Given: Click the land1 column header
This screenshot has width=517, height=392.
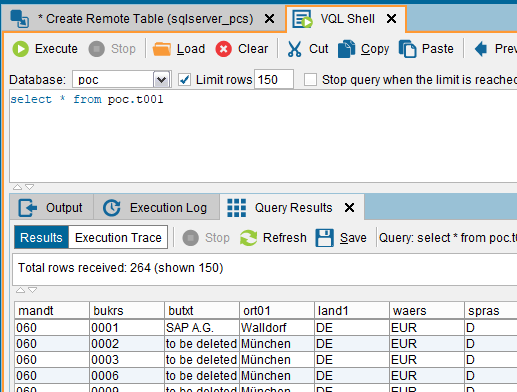Looking at the screenshot, I should pos(352,311).
